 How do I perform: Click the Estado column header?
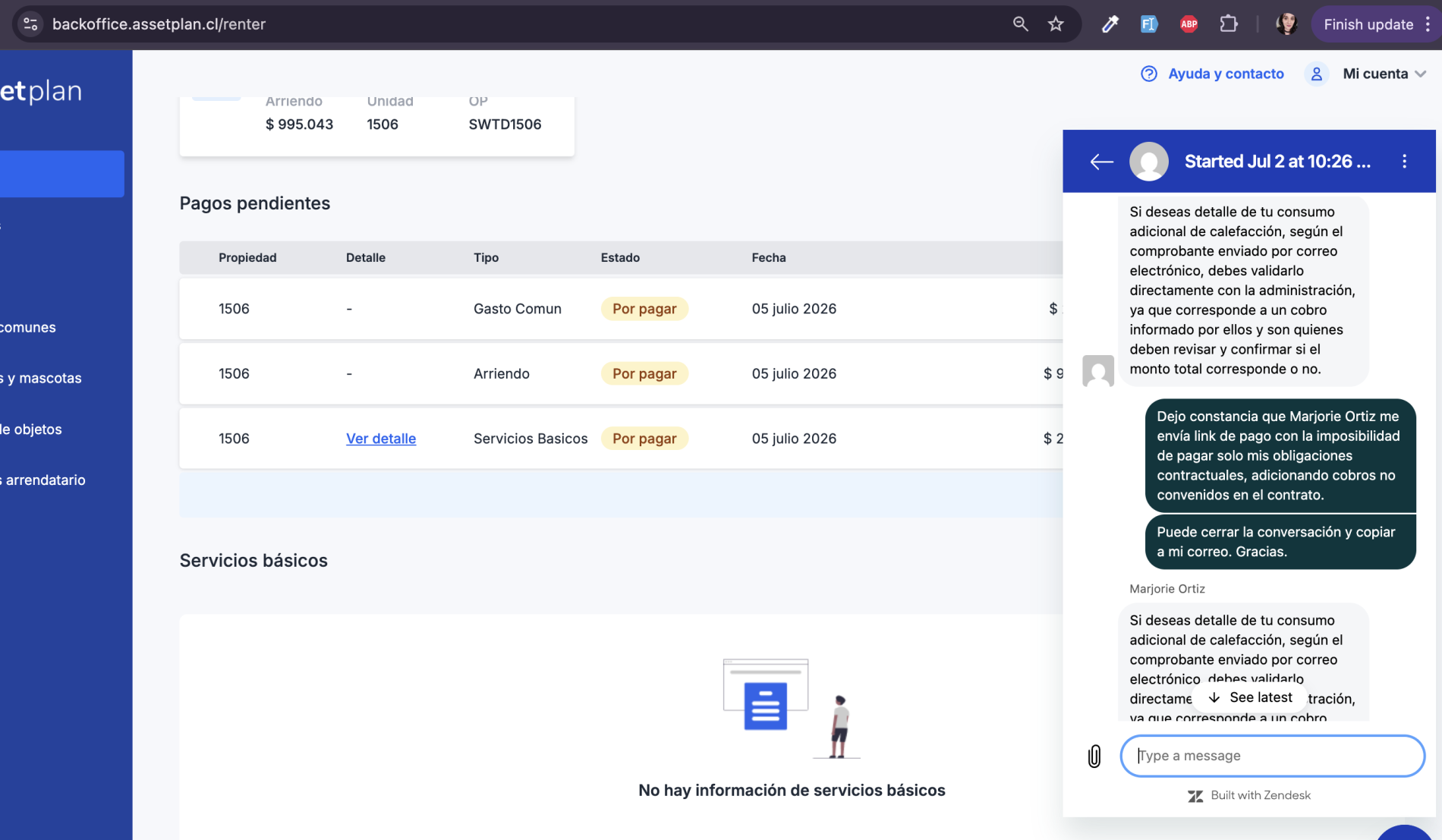(x=620, y=257)
